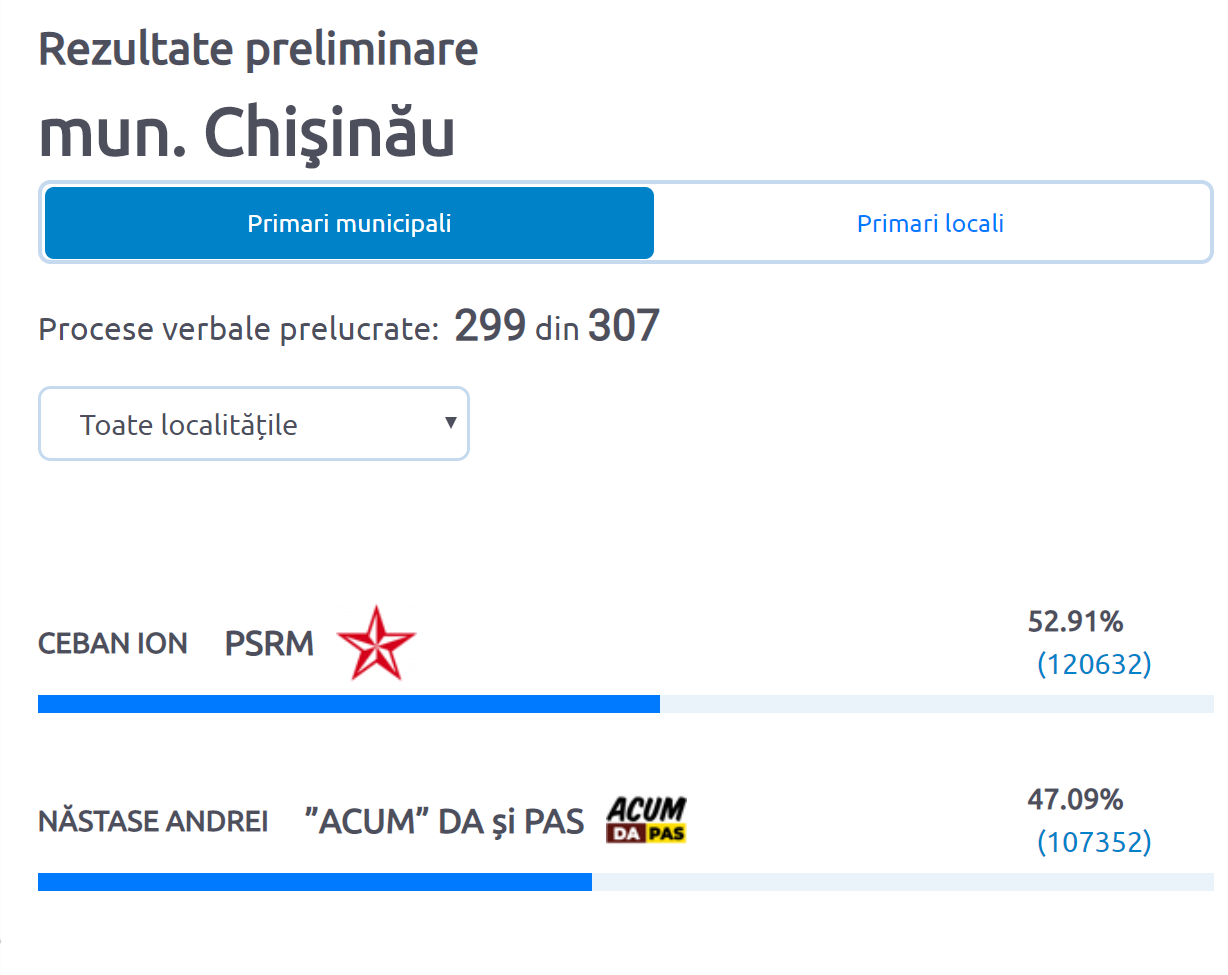1228x975 pixels.
Task: Click the PSRM red star logo
Action: [376, 643]
